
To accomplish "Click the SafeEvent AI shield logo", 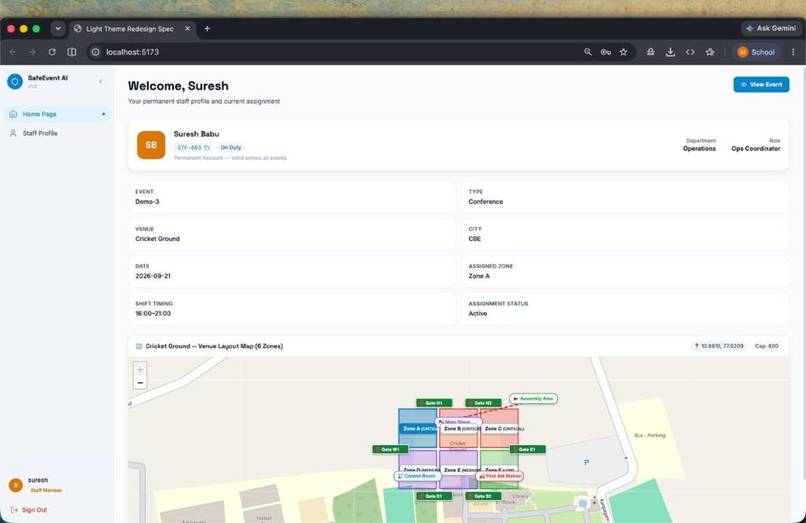I will [x=15, y=81].
